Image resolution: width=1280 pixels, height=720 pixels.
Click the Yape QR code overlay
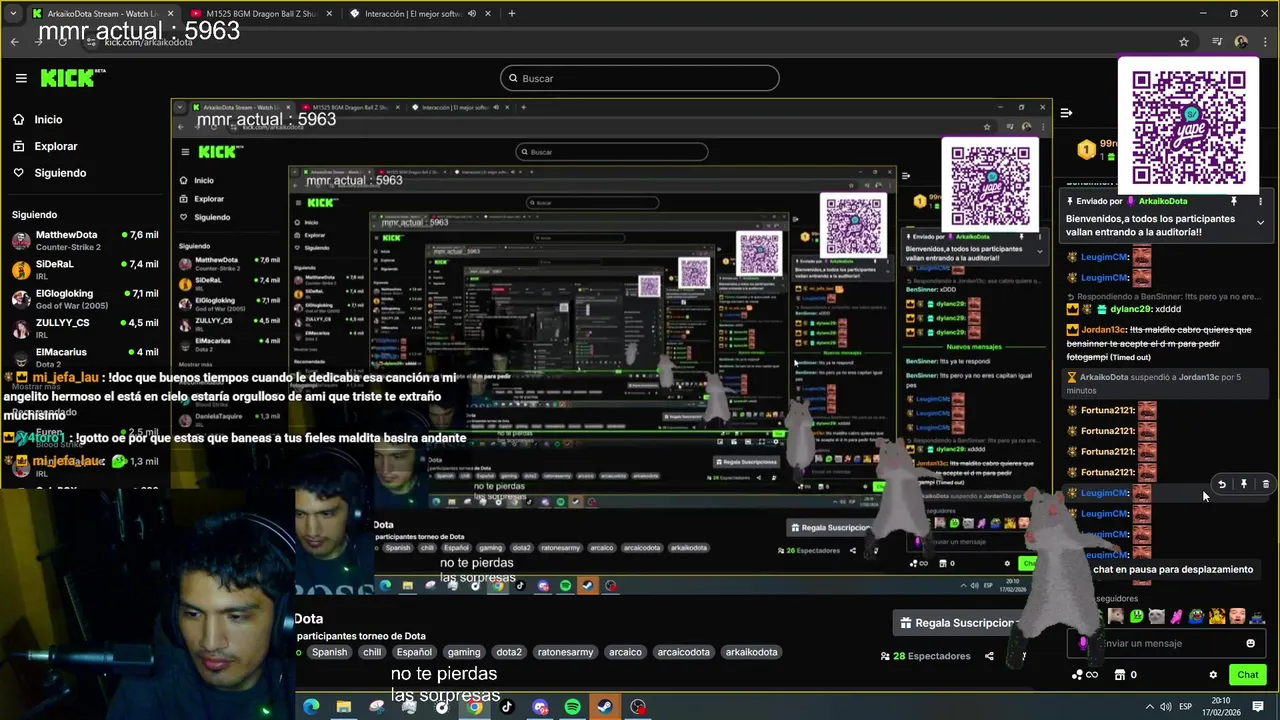[x=1189, y=125]
